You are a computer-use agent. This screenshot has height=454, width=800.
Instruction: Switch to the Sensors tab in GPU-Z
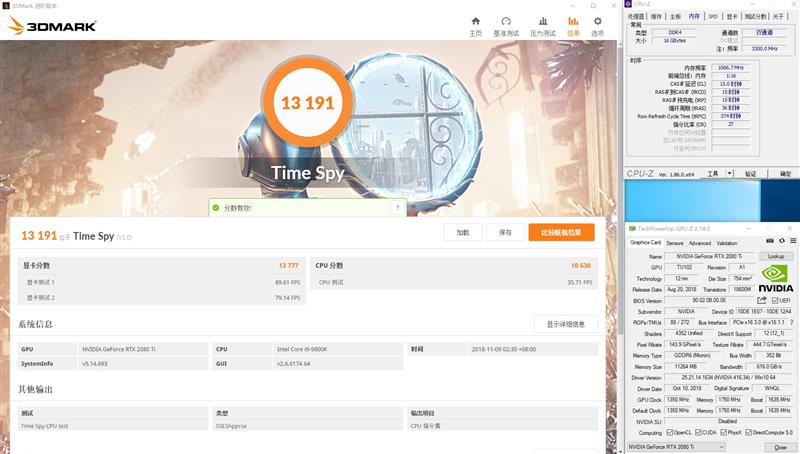pyautogui.click(x=675, y=243)
